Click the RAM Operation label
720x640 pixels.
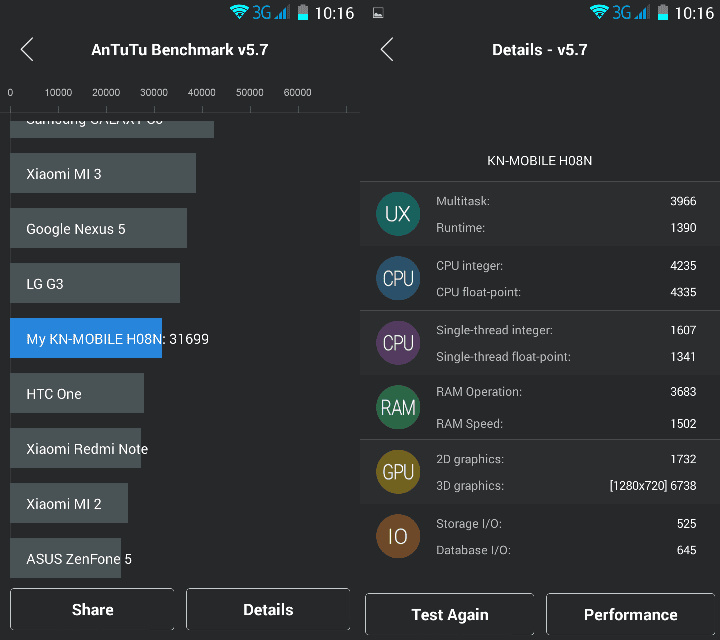pos(479,392)
